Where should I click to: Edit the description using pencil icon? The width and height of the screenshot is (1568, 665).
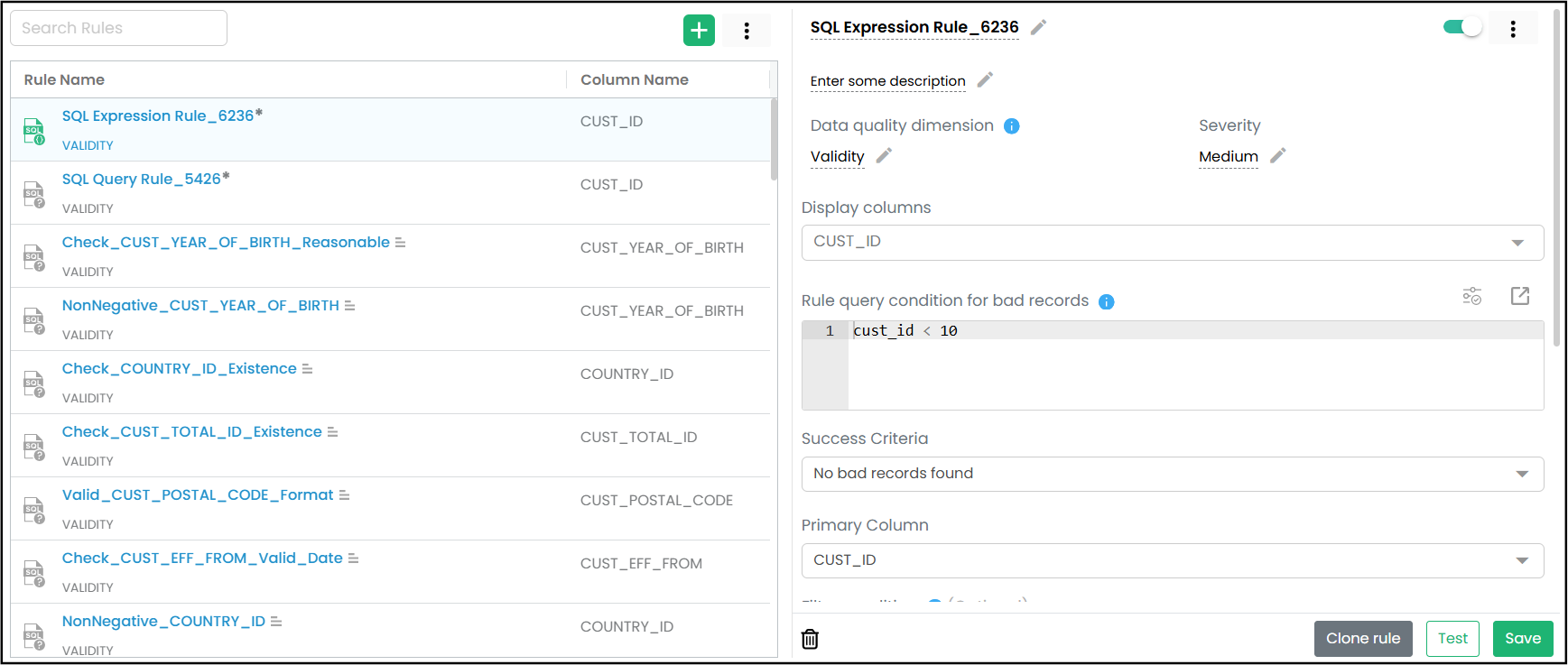point(985,80)
